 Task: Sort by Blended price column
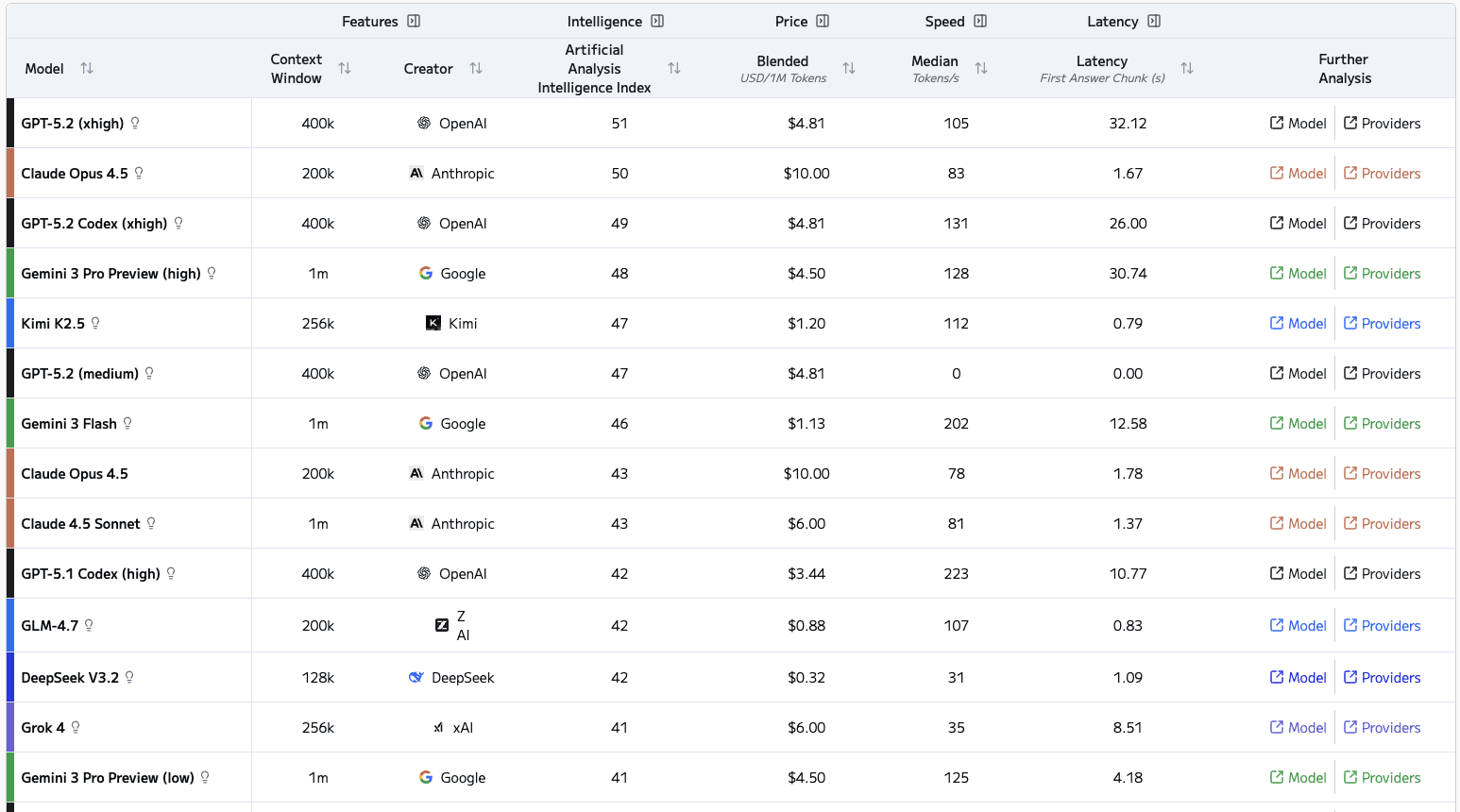849,68
